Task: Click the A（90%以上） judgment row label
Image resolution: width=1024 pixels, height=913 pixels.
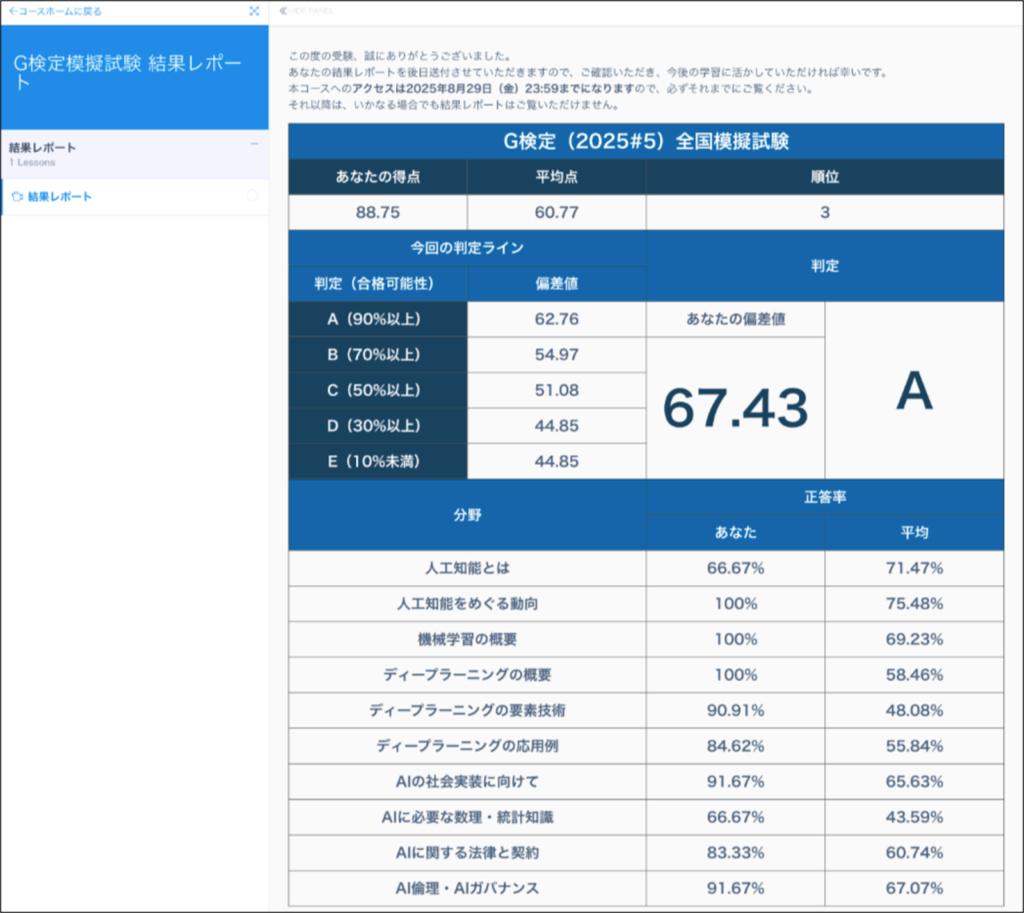Action: click(377, 319)
